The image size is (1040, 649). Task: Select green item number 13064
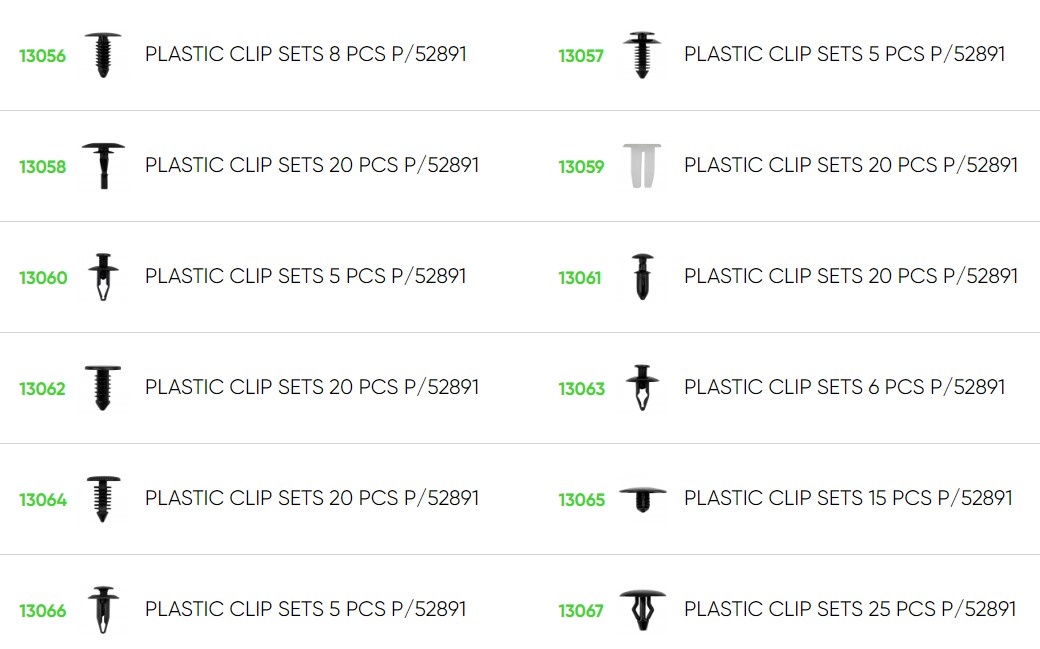click(x=43, y=500)
